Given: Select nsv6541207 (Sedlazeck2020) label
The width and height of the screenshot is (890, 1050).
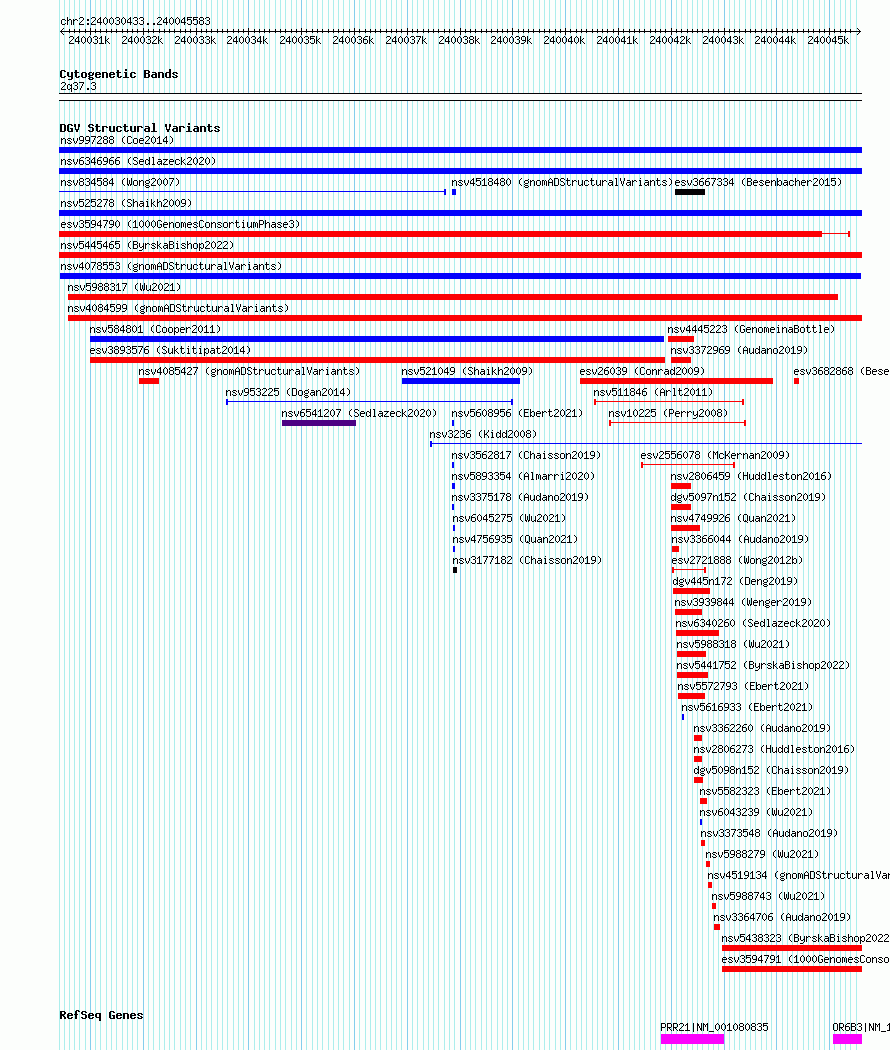Looking at the screenshot, I should coord(359,413).
